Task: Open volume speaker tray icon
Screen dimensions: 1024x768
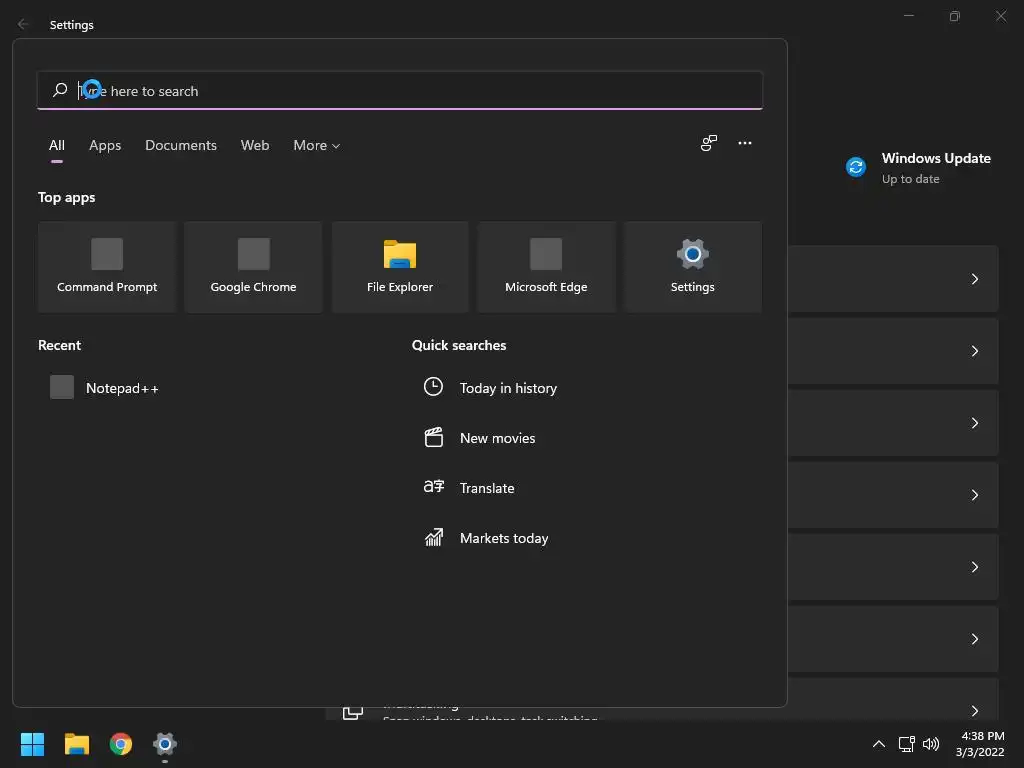Action: pos(931,744)
